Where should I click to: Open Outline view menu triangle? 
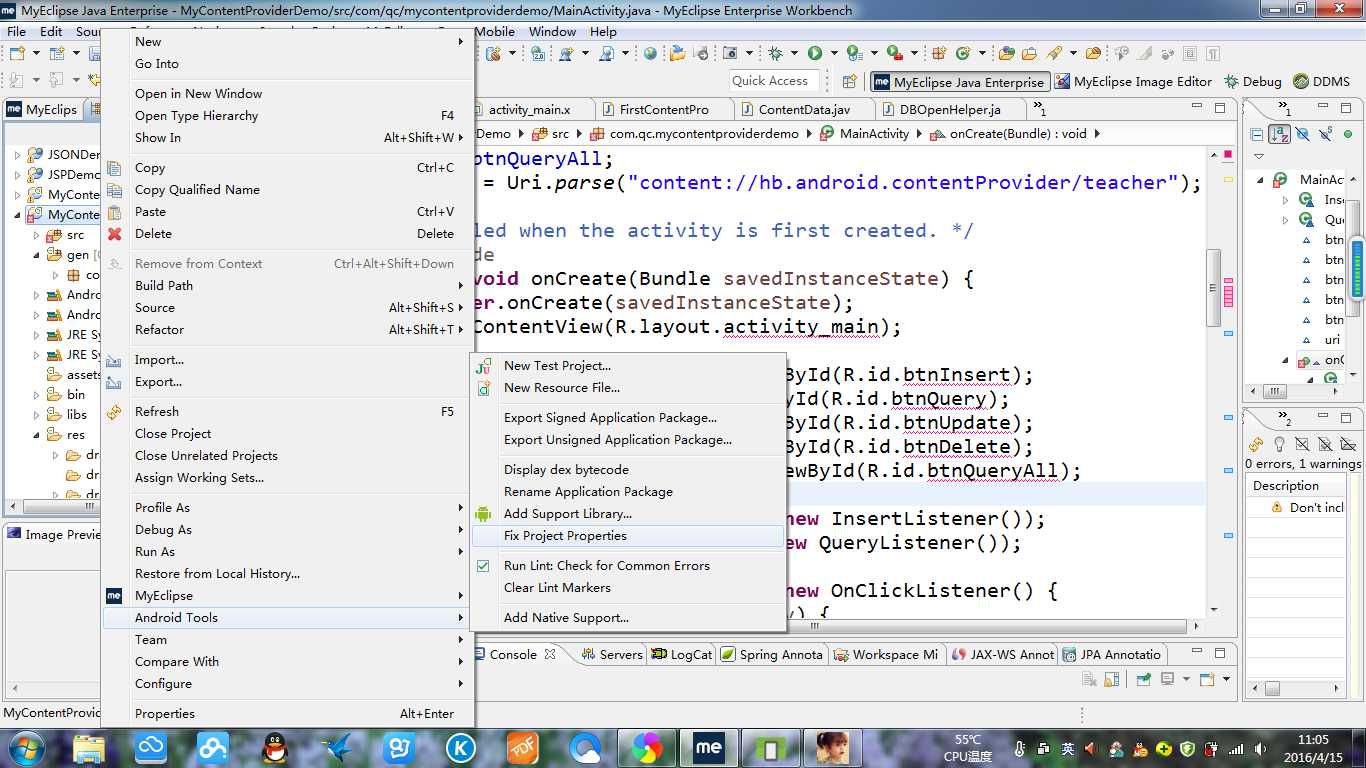tap(1259, 156)
